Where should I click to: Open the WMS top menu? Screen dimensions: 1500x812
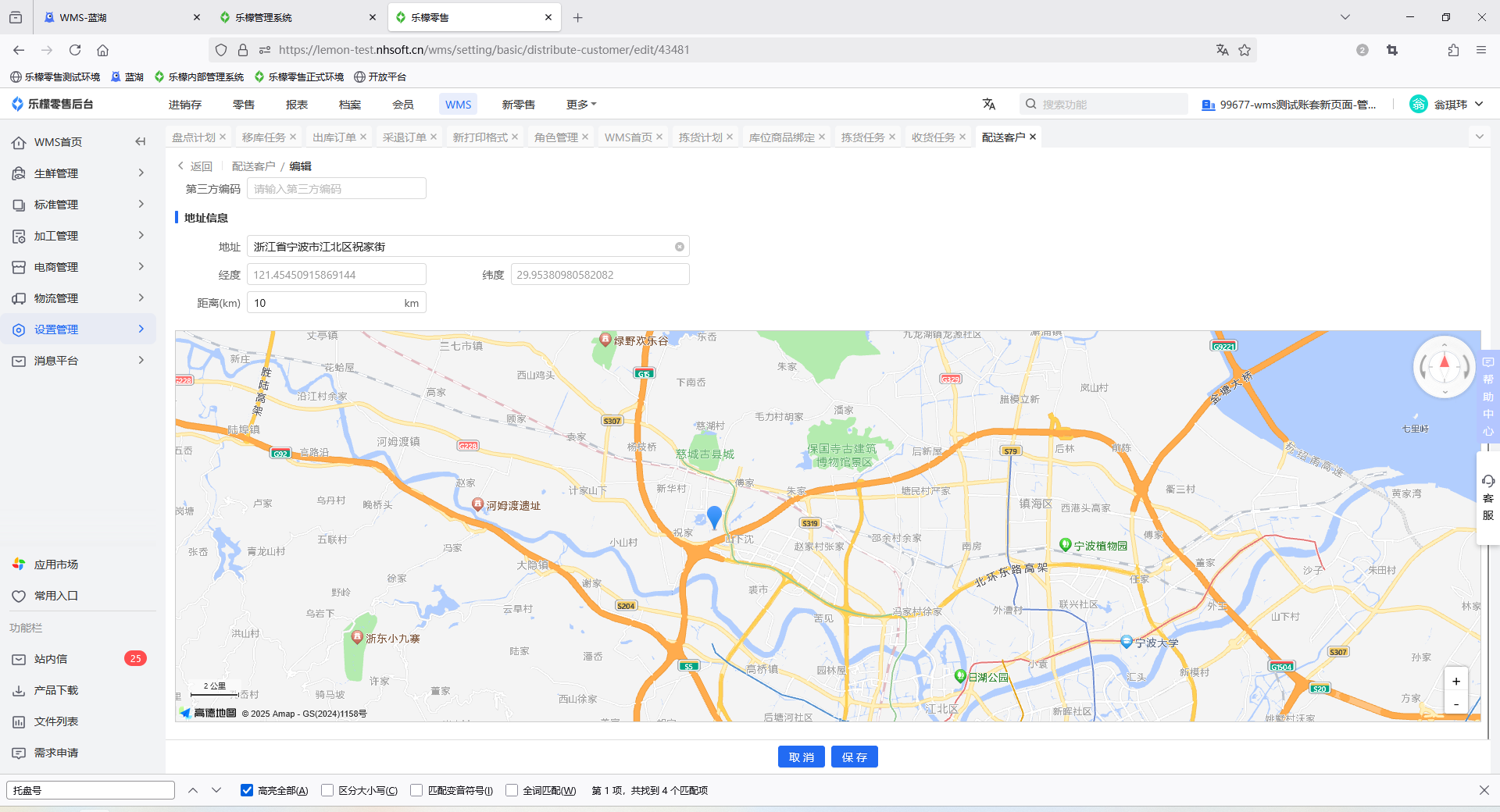(459, 105)
